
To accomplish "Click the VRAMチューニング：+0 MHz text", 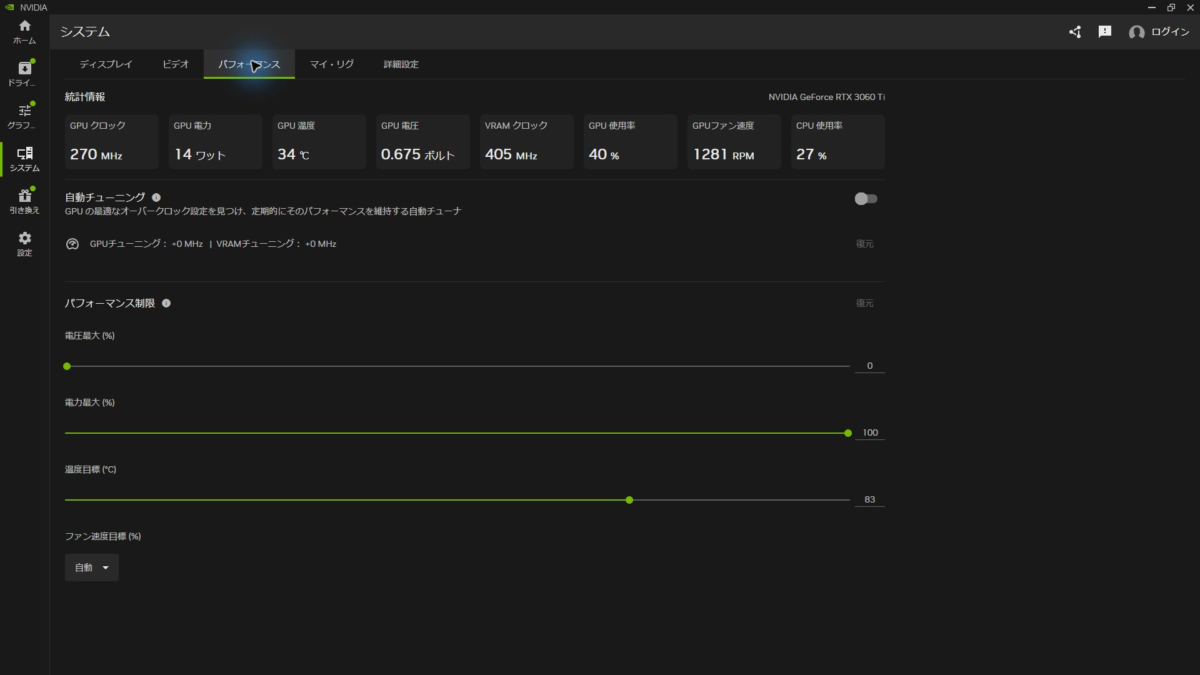I will click(x=276, y=244).
